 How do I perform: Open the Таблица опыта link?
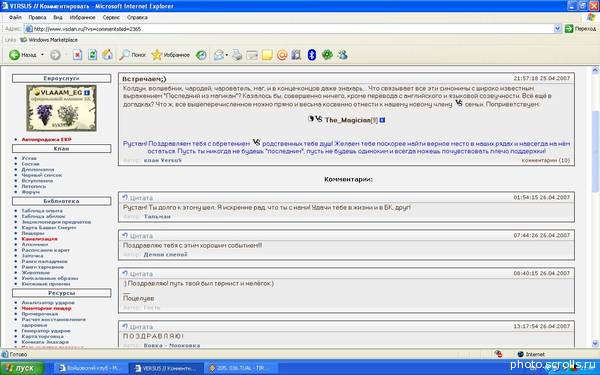pos(42,211)
